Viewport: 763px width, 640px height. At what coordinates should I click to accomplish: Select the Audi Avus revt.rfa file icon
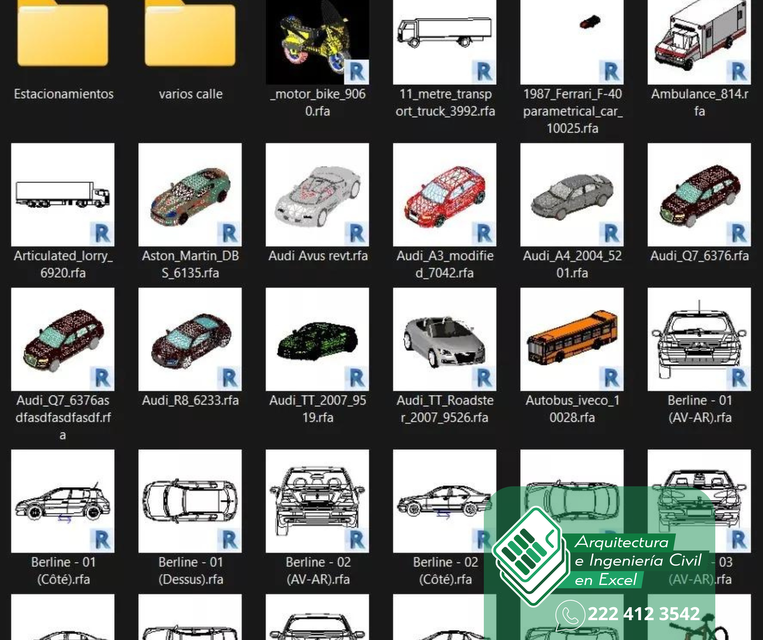pyautogui.click(x=317, y=195)
